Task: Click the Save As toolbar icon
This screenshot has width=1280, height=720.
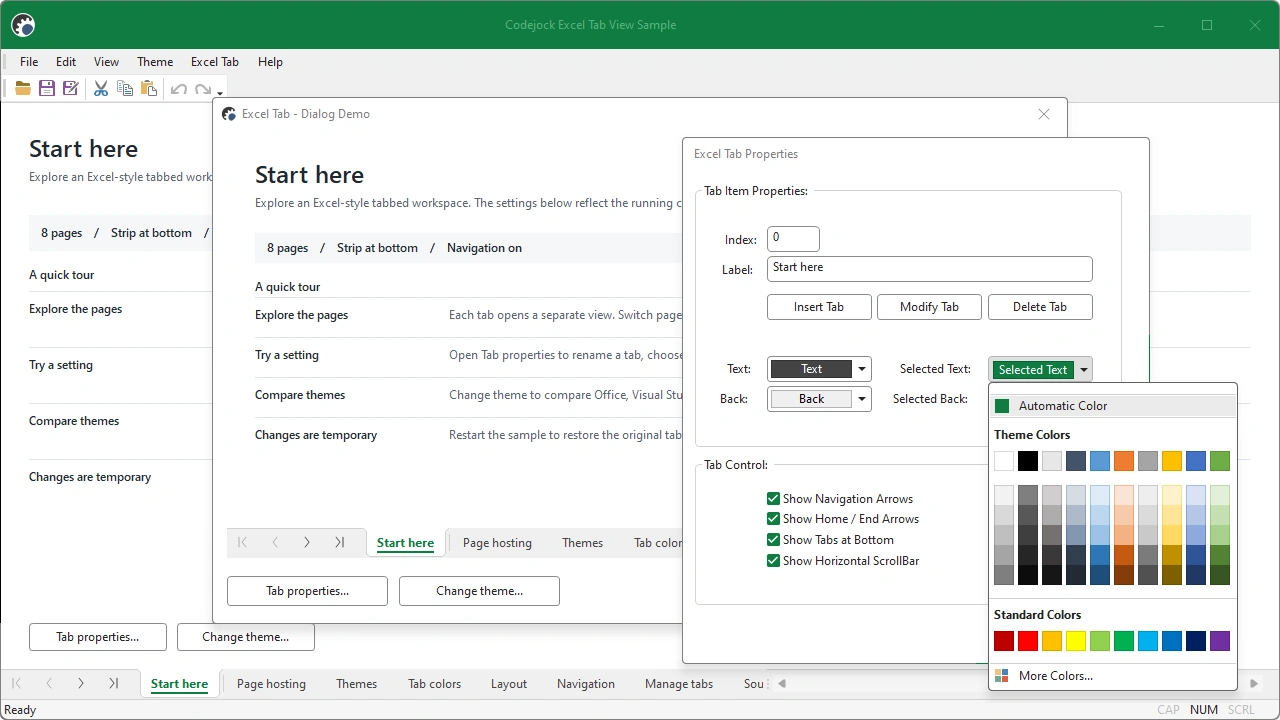Action: [x=71, y=88]
